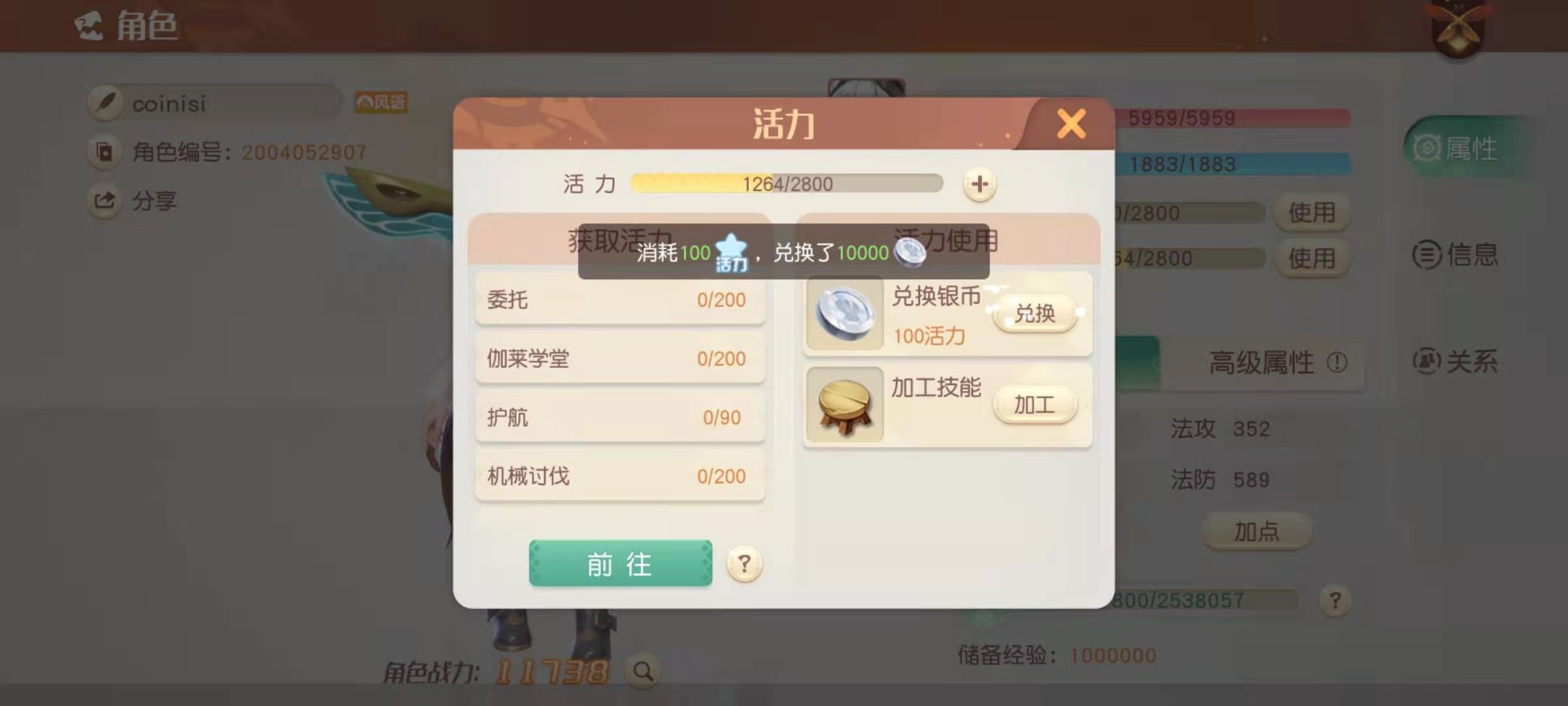
Task: Tap the silver coin exchange icon
Action: coord(845,314)
